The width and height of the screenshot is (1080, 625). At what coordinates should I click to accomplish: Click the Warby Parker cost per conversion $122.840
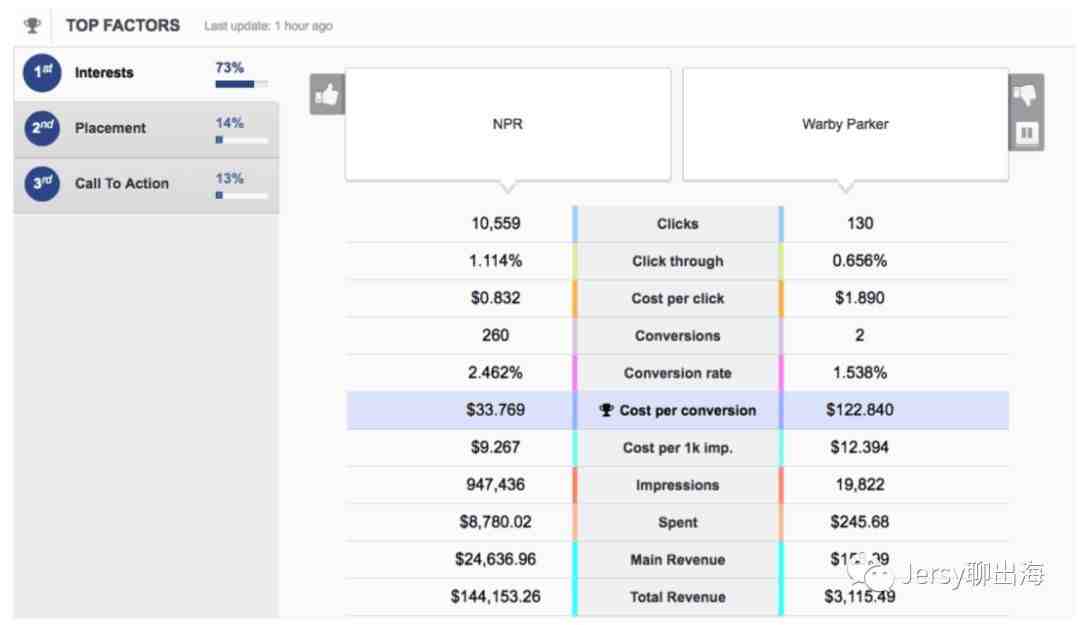pos(860,409)
